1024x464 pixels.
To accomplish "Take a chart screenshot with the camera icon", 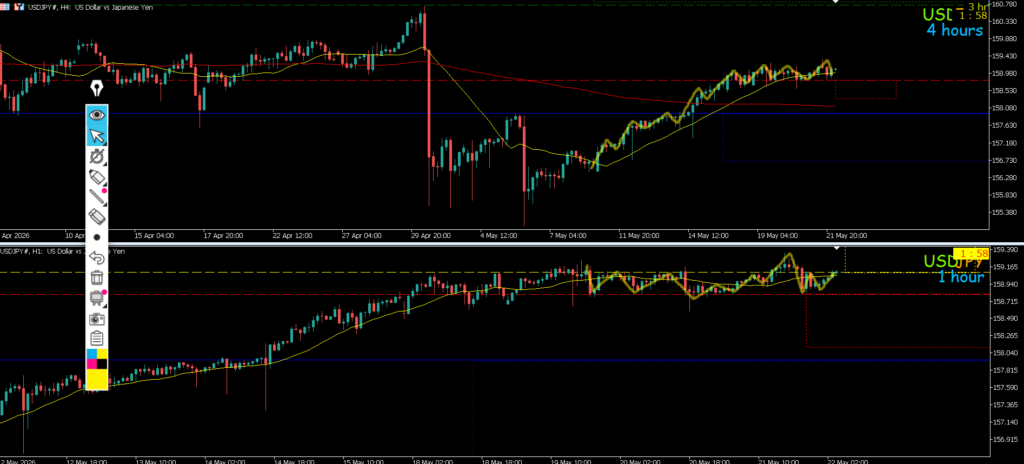I will (97, 318).
